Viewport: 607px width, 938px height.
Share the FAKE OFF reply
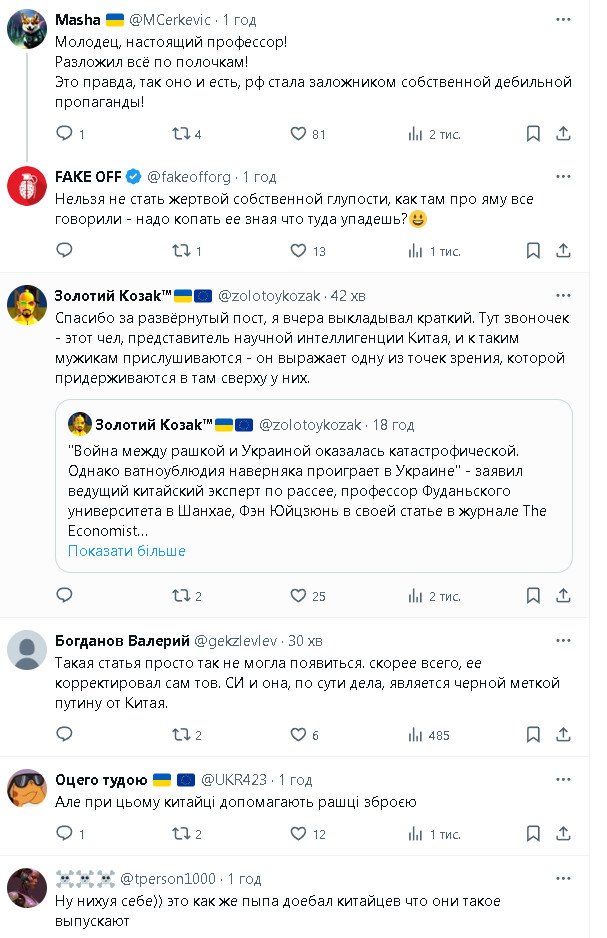tap(564, 251)
